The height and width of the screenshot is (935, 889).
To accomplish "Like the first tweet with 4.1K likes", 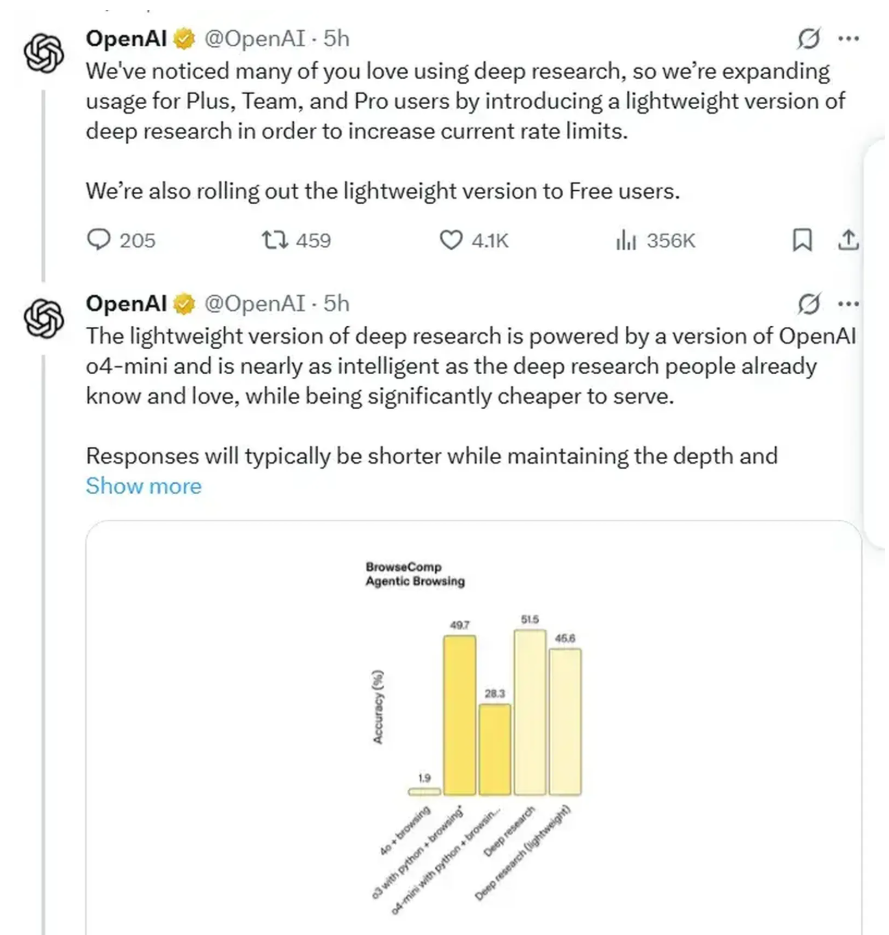I will 452,240.
